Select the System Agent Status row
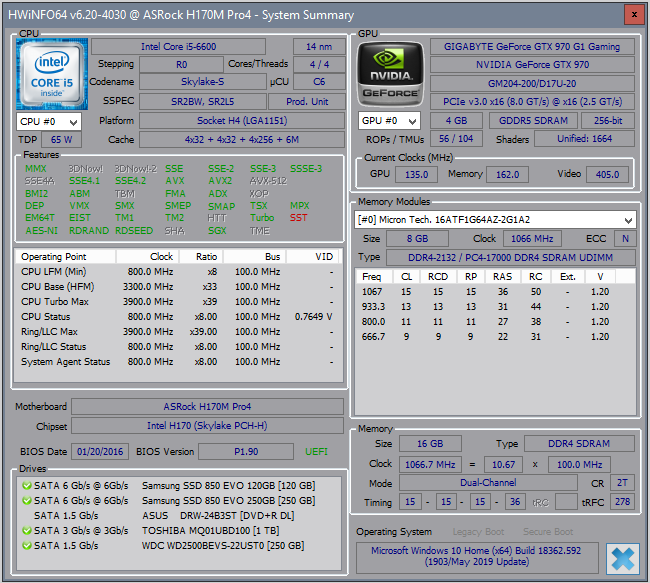Screen dimensions: 650x583 click(x=177, y=362)
